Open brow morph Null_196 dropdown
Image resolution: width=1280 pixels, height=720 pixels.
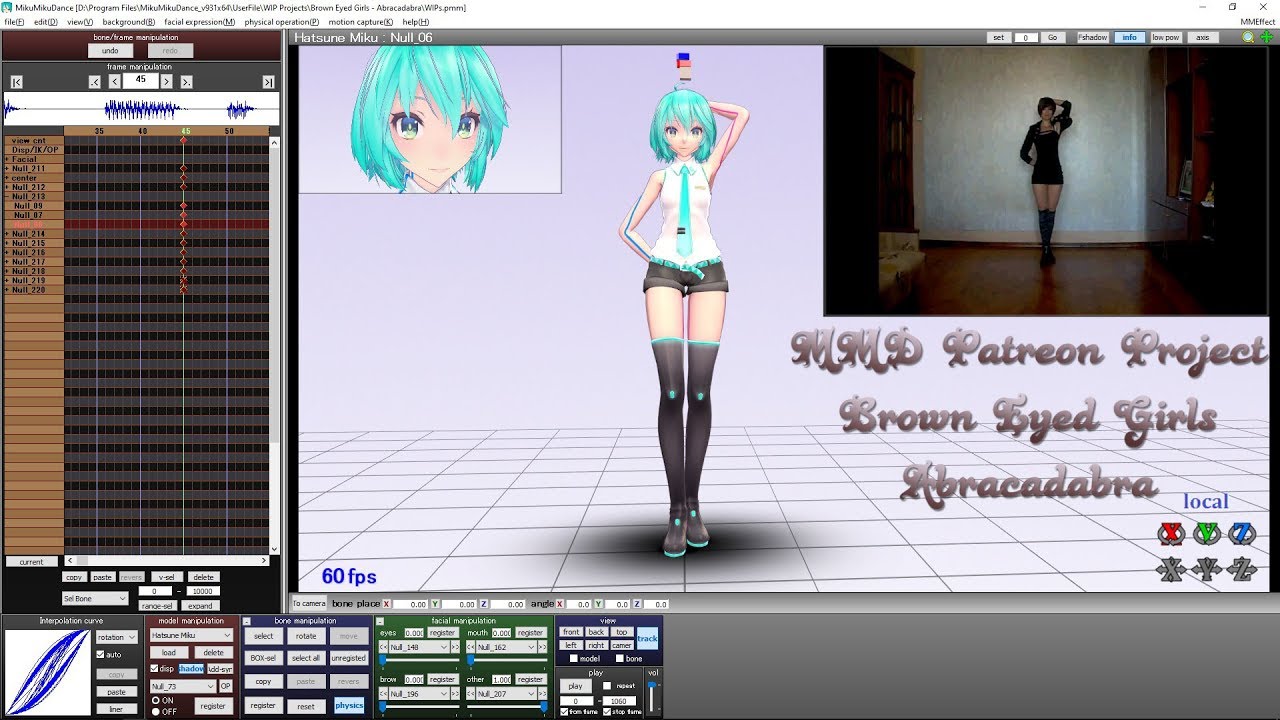point(419,693)
